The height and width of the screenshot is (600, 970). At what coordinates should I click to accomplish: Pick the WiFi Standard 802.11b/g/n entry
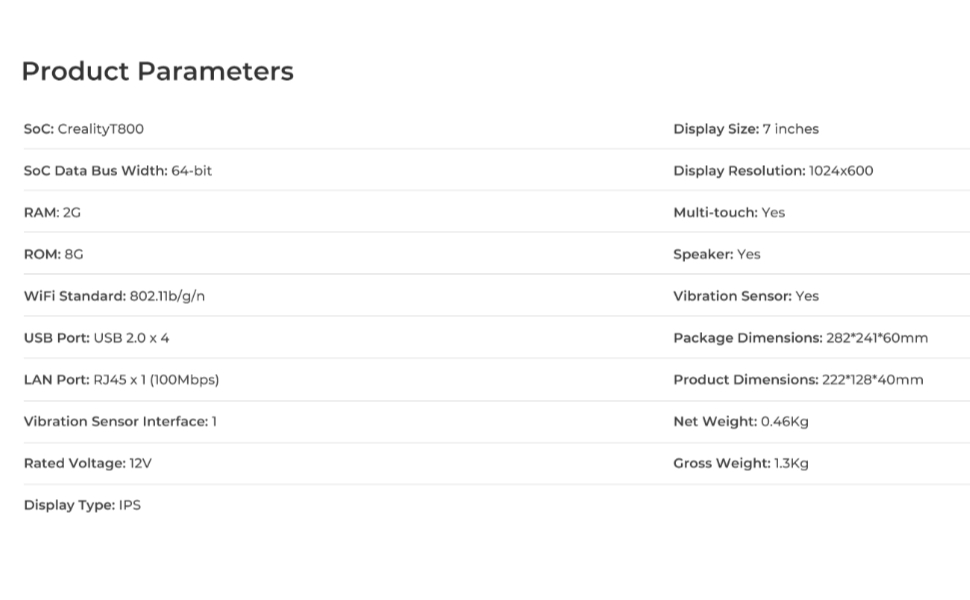(115, 297)
